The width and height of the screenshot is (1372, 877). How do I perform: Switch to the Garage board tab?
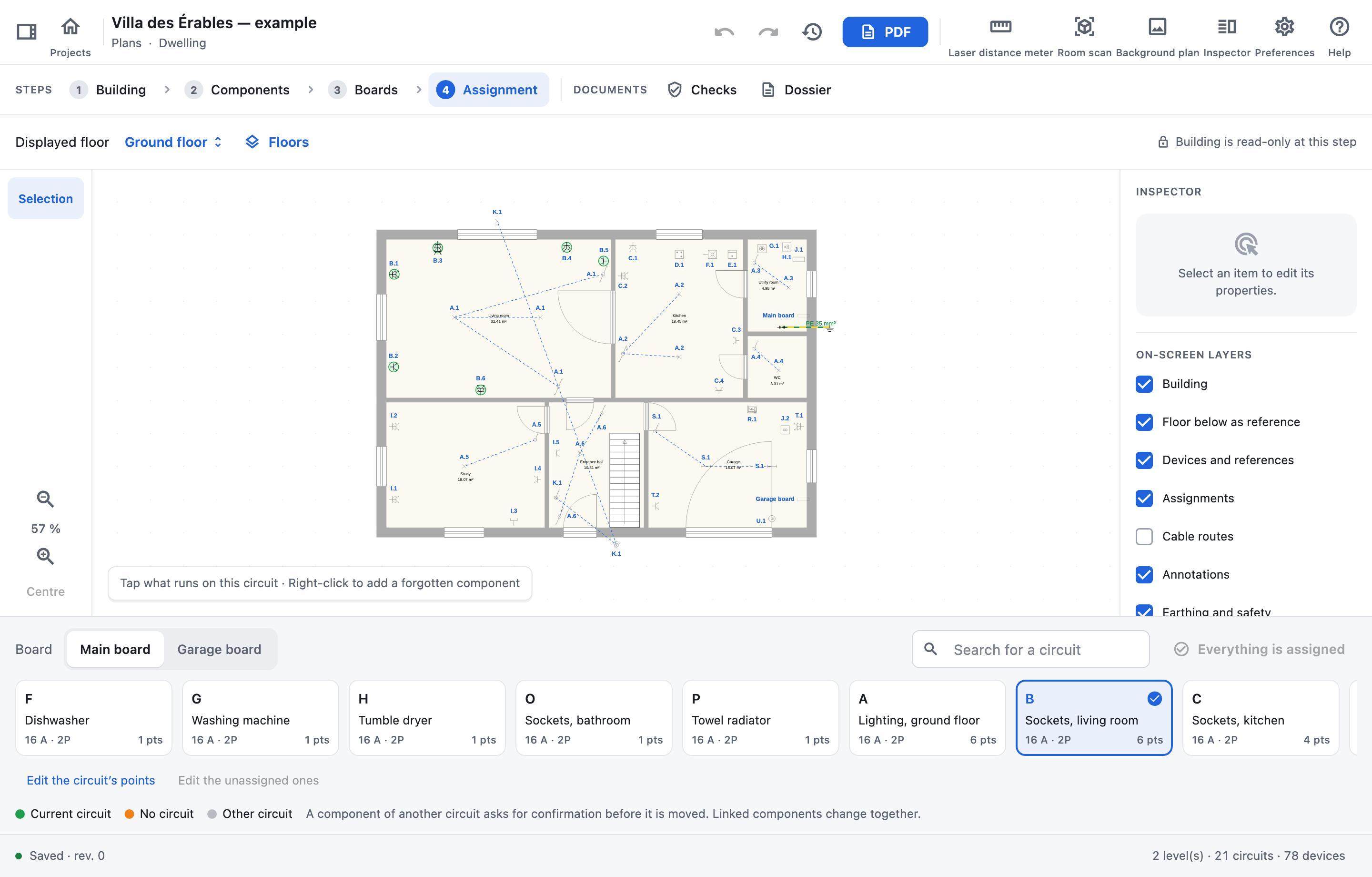[219, 649]
